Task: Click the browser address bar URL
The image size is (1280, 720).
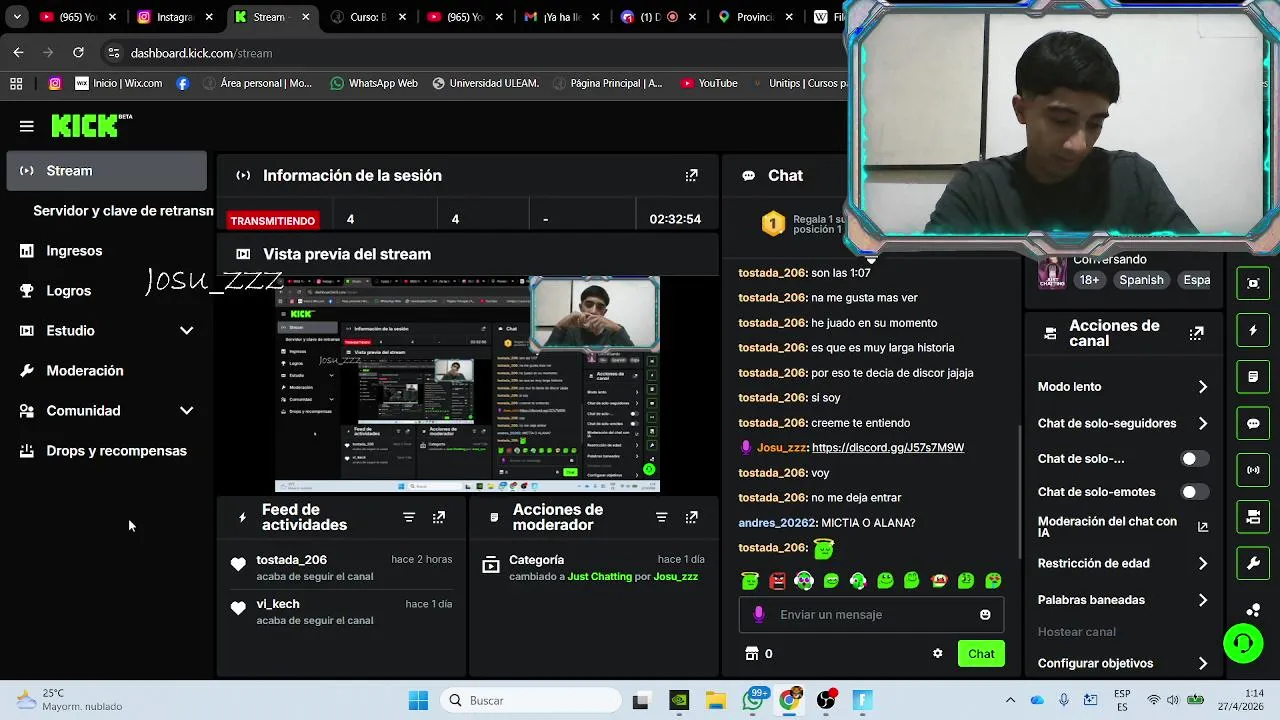Action: coord(201,53)
